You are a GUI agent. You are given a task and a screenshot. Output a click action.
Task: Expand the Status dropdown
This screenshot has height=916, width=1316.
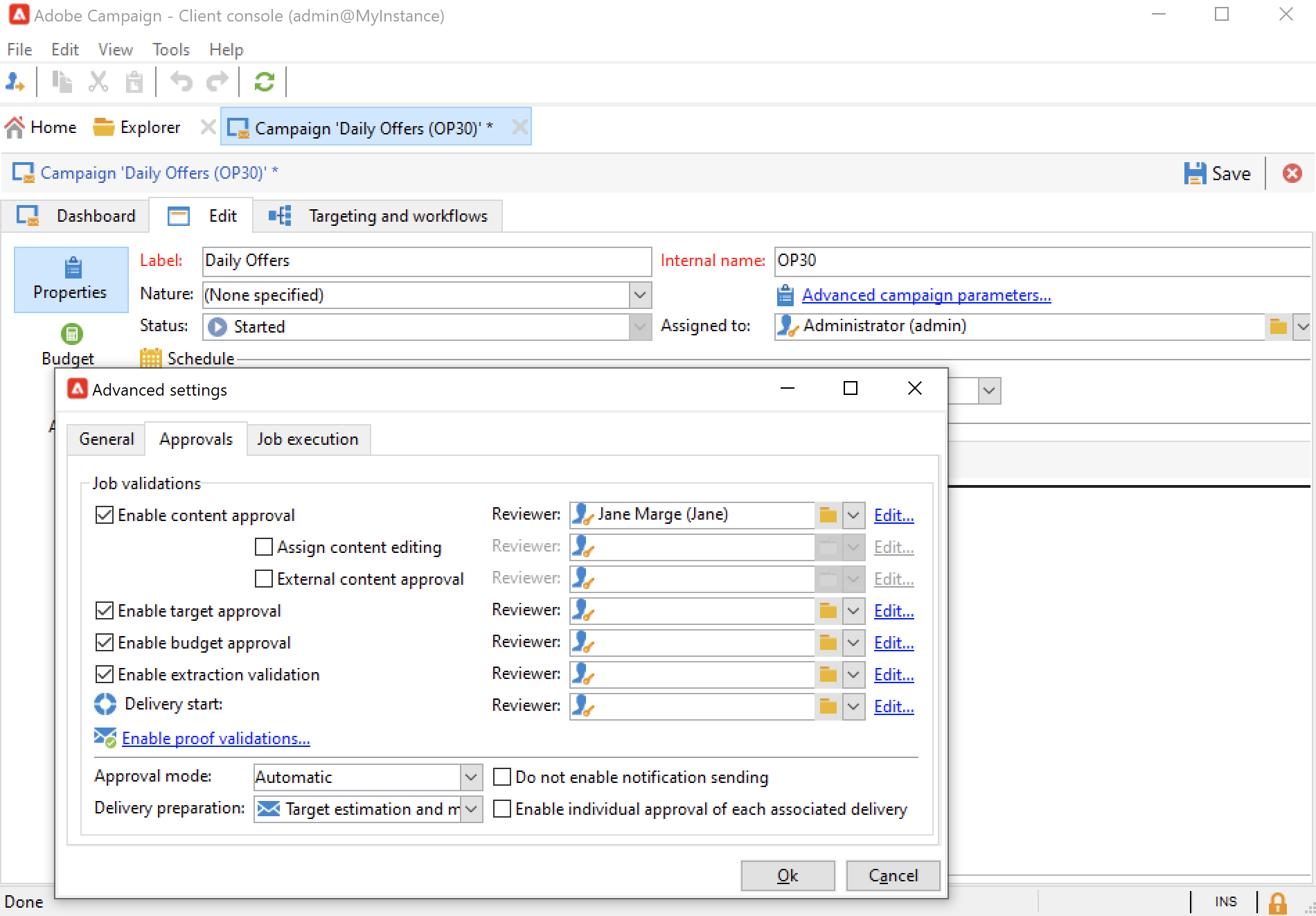click(640, 326)
